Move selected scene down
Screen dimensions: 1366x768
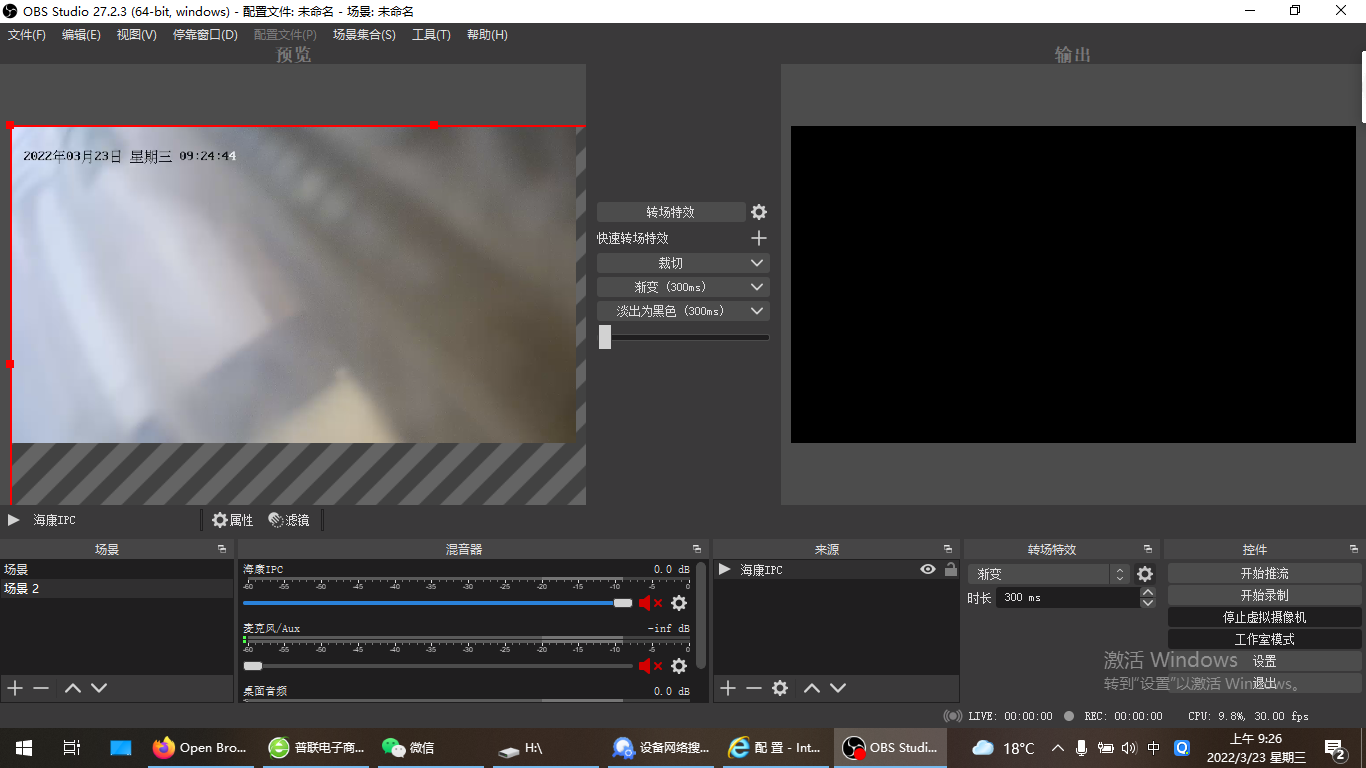[99, 688]
